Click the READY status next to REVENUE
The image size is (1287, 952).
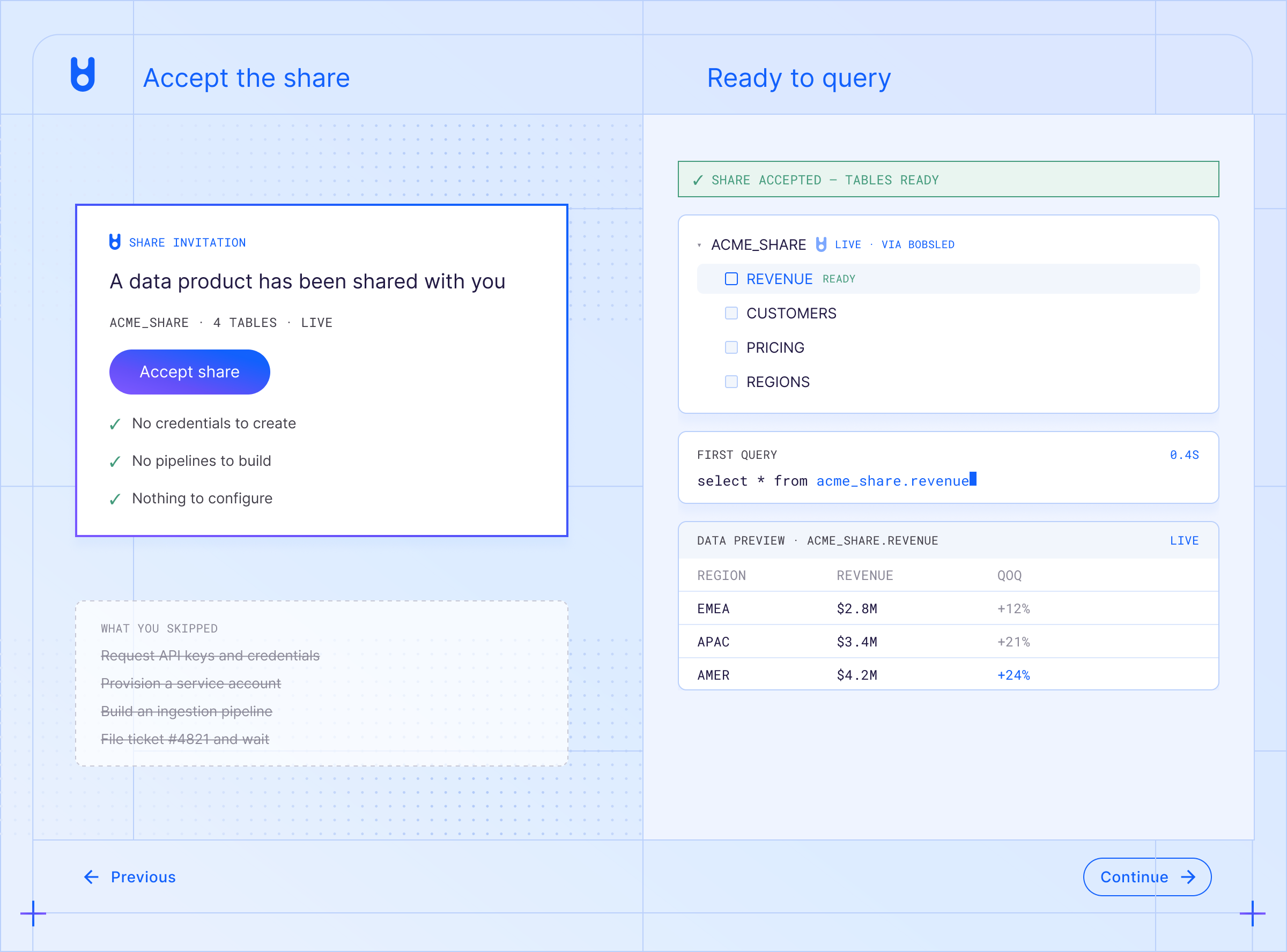click(x=839, y=279)
